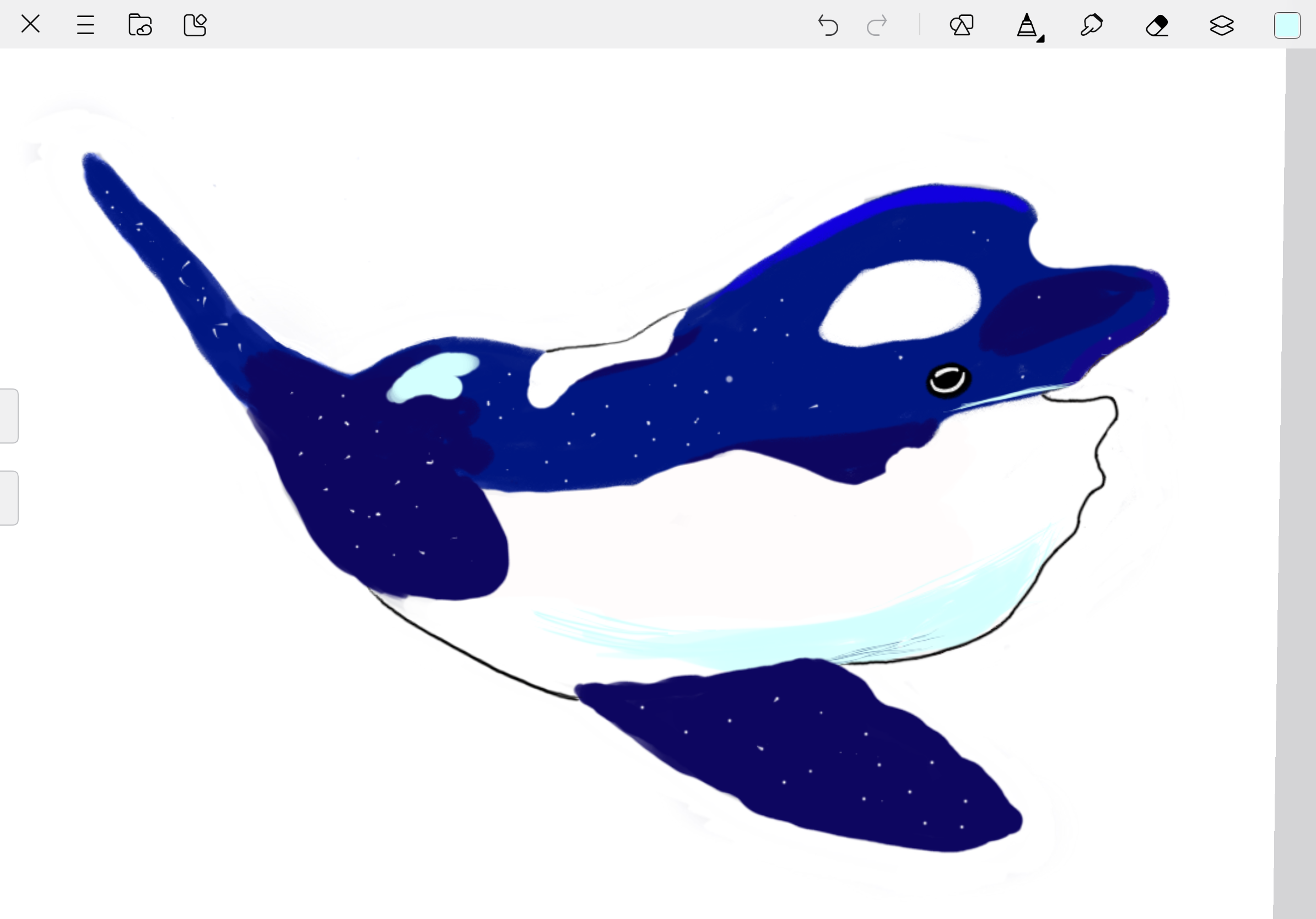Click the templates and stickers icon
This screenshot has width=1316, height=919.
click(195, 25)
